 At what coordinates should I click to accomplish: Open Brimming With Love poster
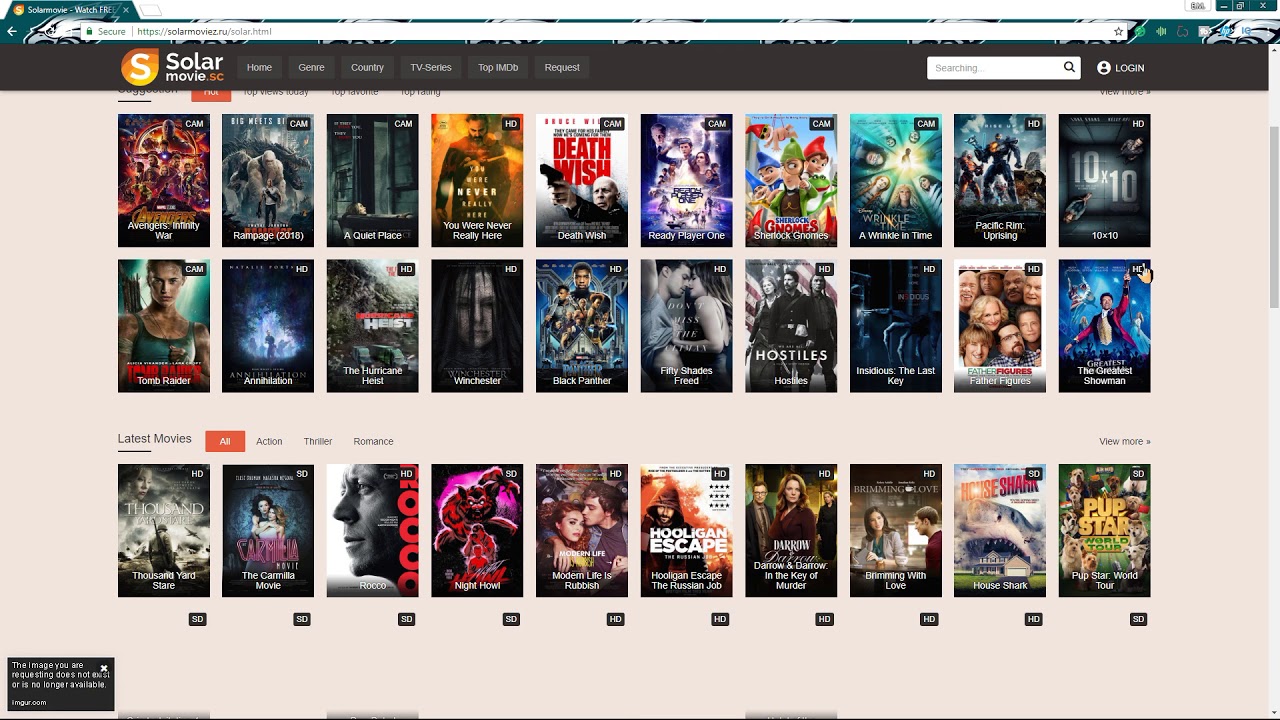(x=896, y=530)
